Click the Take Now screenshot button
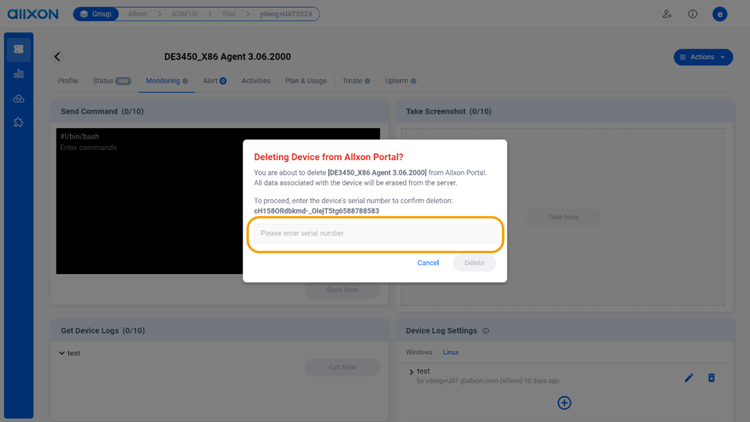This screenshot has width=750, height=422. coord(563,217)
